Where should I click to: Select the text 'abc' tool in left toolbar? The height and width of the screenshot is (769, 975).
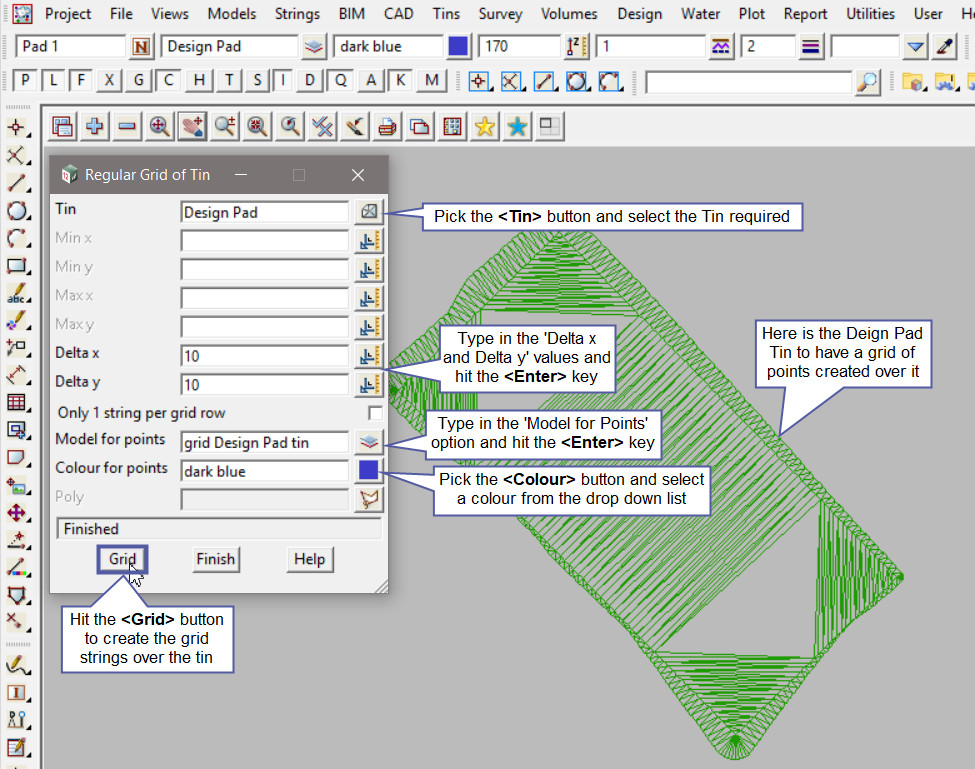coord(16,295)
